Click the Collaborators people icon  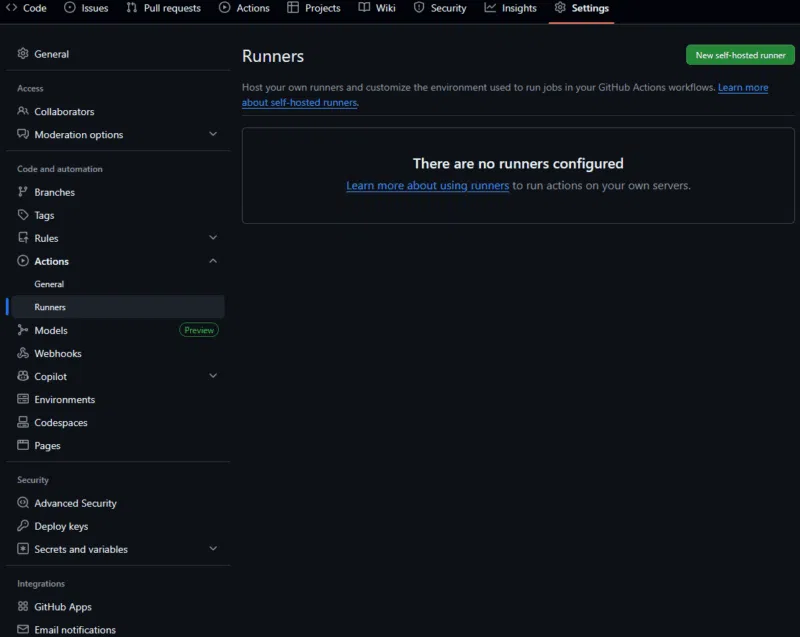pyautogui.click(x=23, y=111)
